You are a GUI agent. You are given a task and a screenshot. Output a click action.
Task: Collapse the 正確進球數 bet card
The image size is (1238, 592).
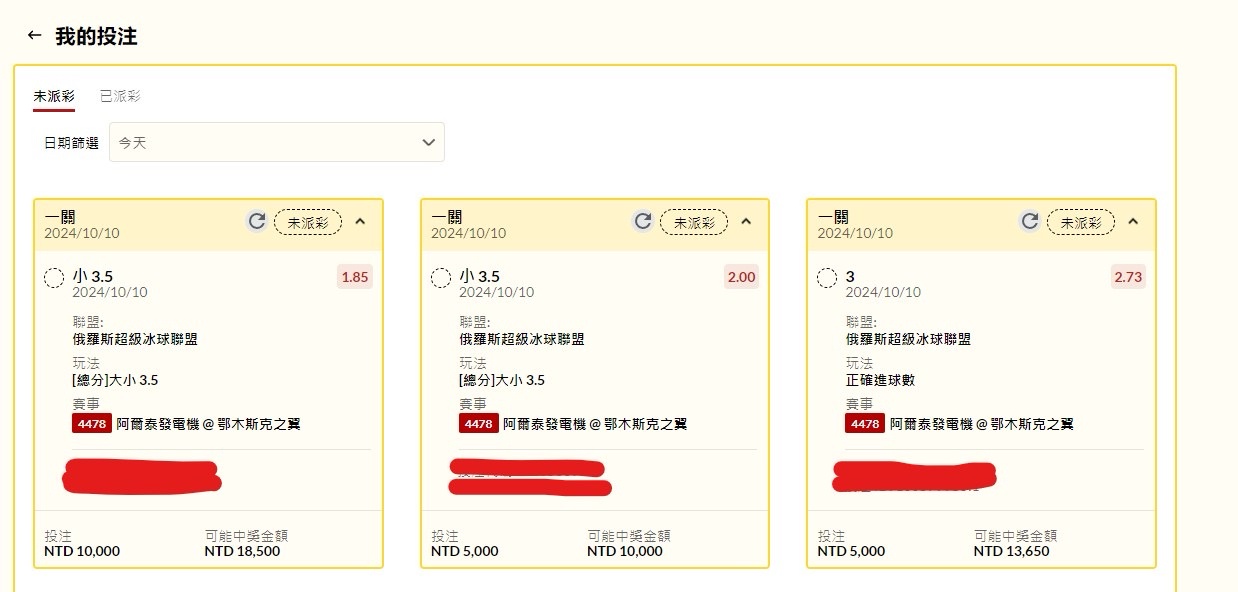coord(1133,222)
